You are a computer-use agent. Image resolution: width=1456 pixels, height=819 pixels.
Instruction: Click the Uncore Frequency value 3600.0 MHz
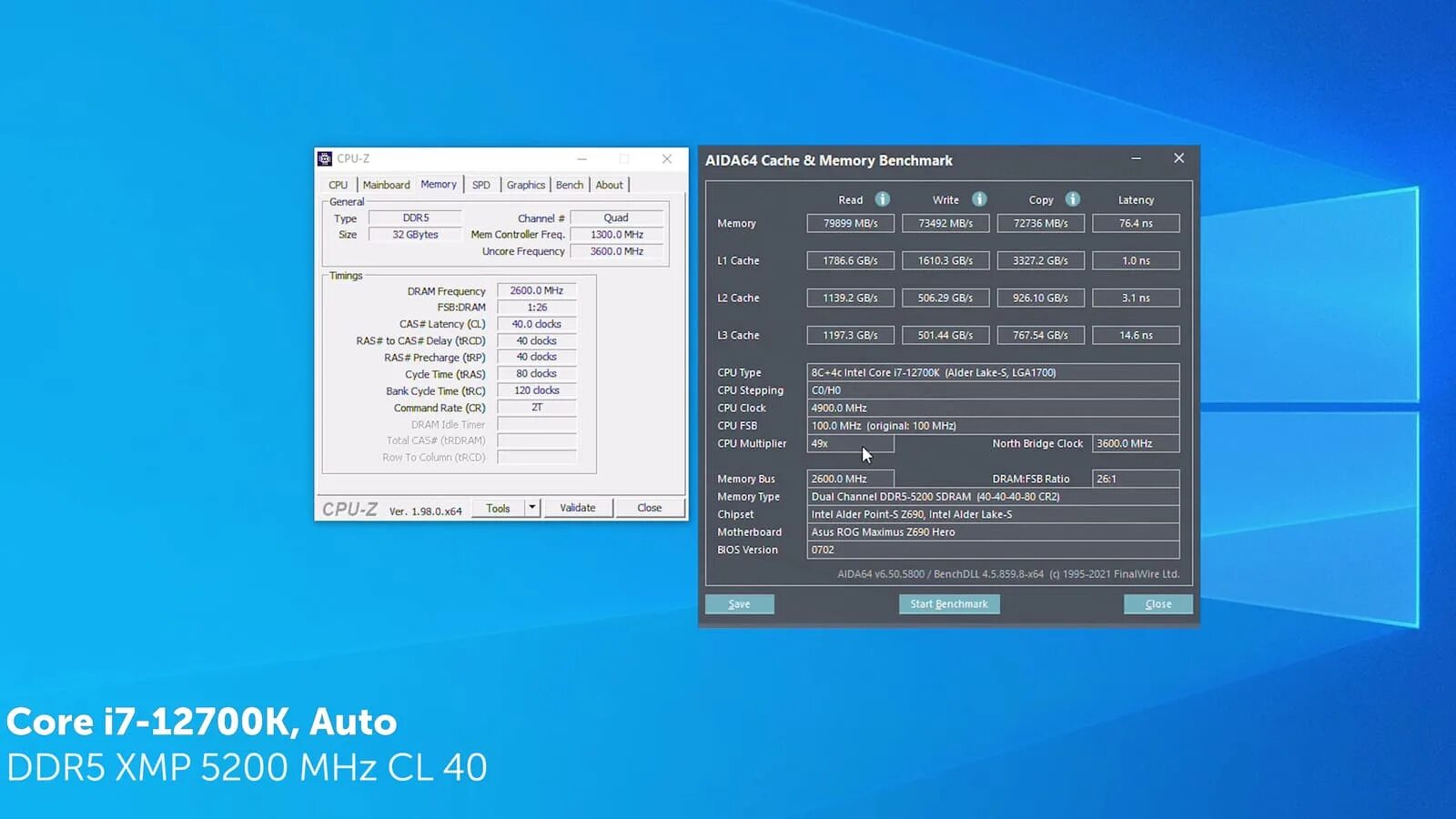click(x=616, y=251)
